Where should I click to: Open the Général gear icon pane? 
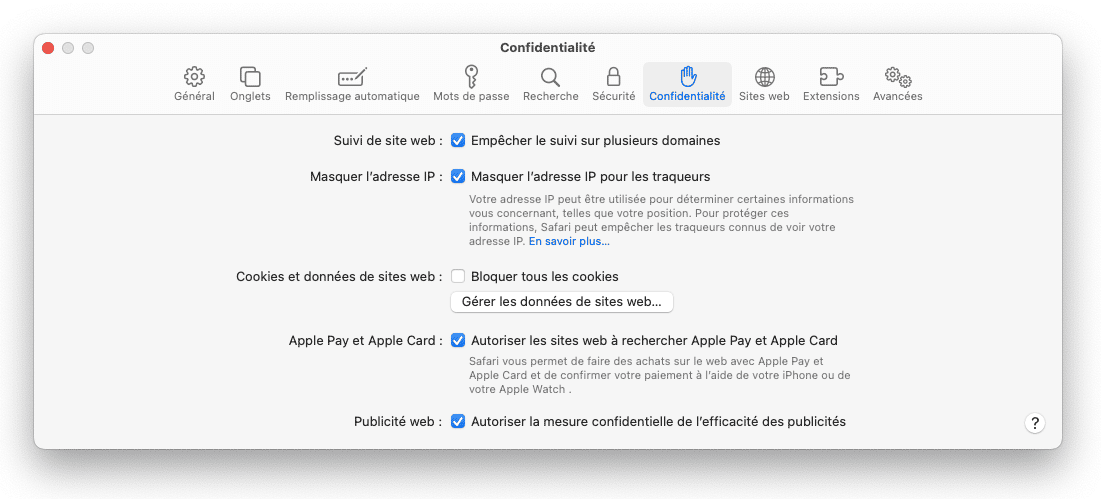coord(195,76)
